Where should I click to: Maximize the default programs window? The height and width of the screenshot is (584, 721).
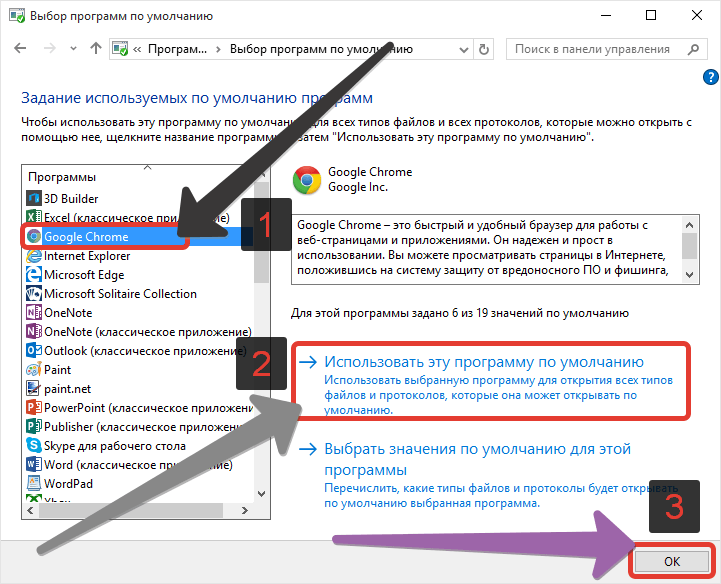(651, 15)
